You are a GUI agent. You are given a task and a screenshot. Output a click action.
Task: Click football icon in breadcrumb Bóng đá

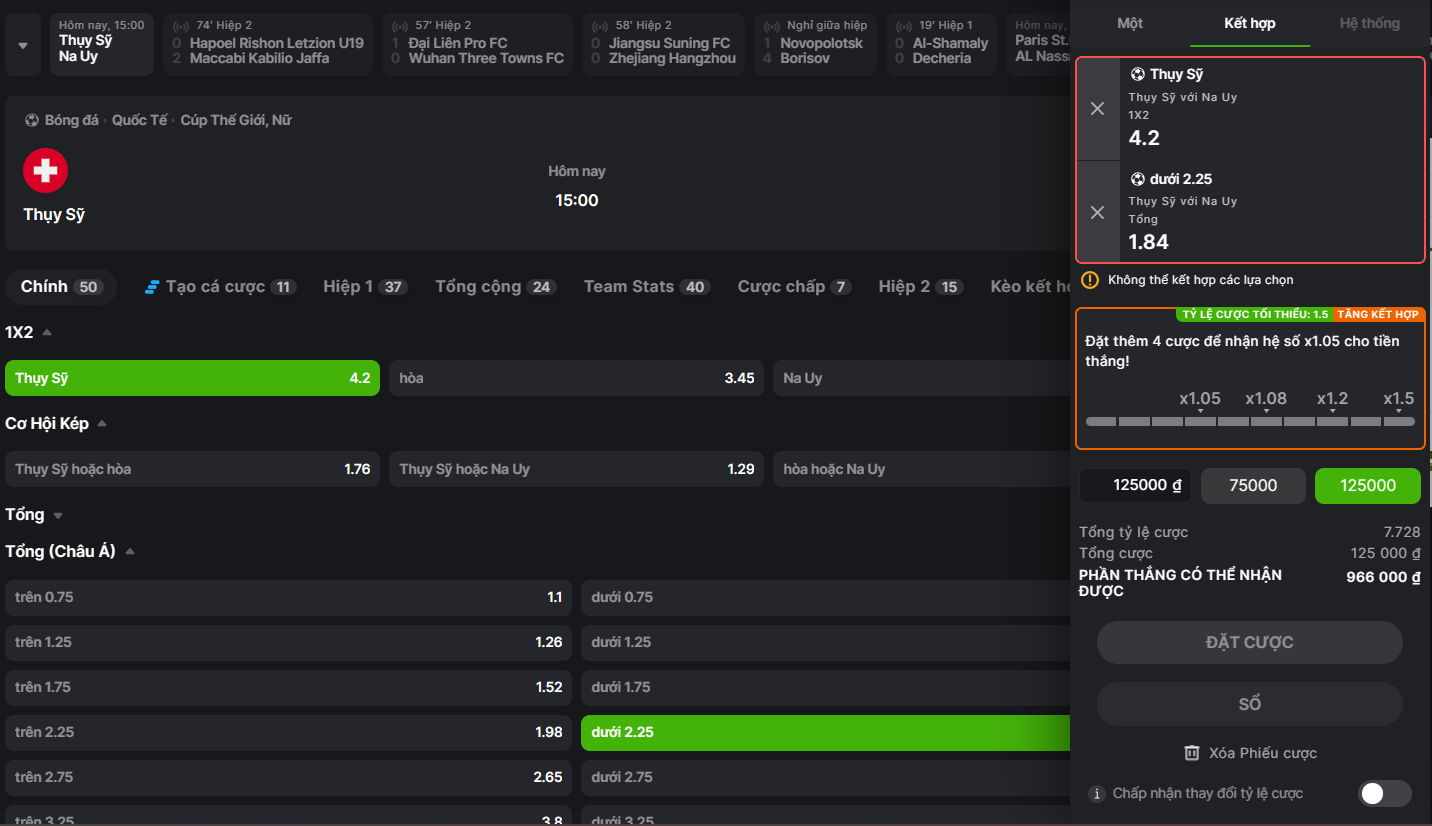[32, 120]
